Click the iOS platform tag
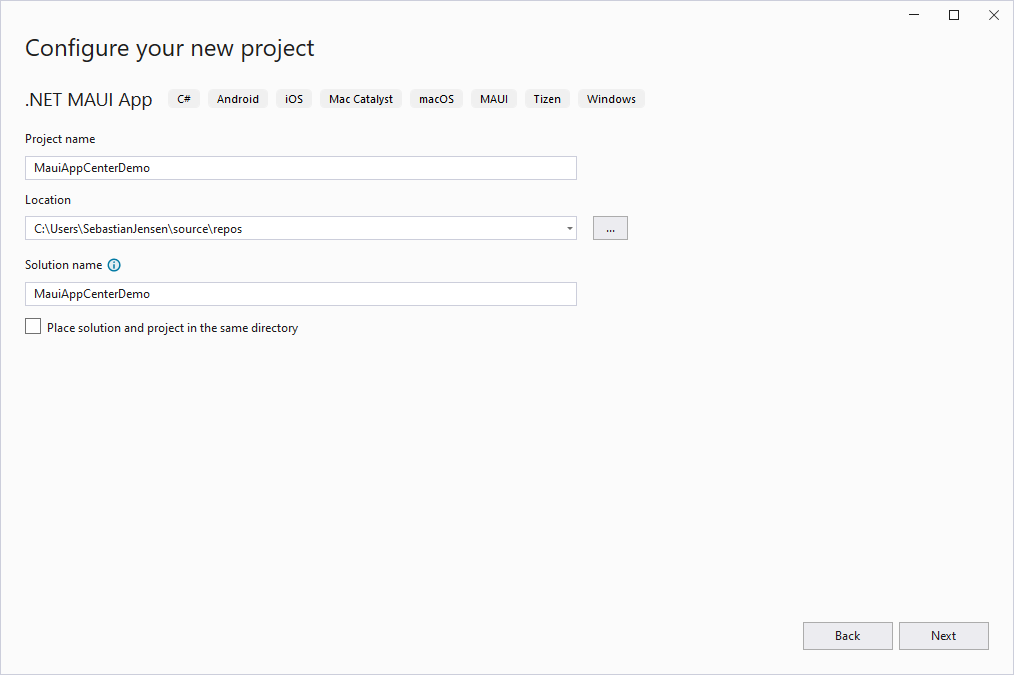This screenshot has height=675, width=1014. (x=294, y=99)
